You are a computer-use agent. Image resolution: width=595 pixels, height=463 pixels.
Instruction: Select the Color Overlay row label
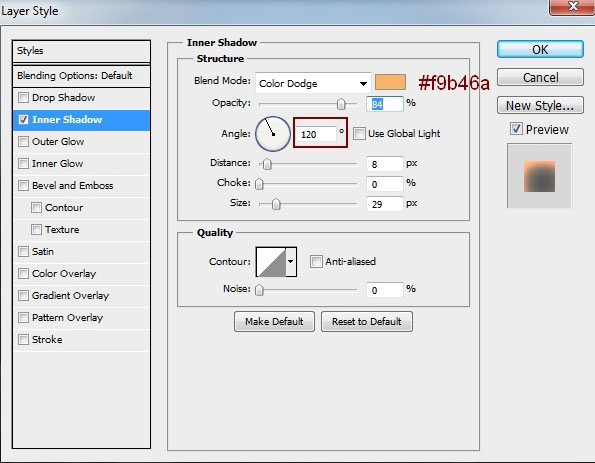coord(64,274)
